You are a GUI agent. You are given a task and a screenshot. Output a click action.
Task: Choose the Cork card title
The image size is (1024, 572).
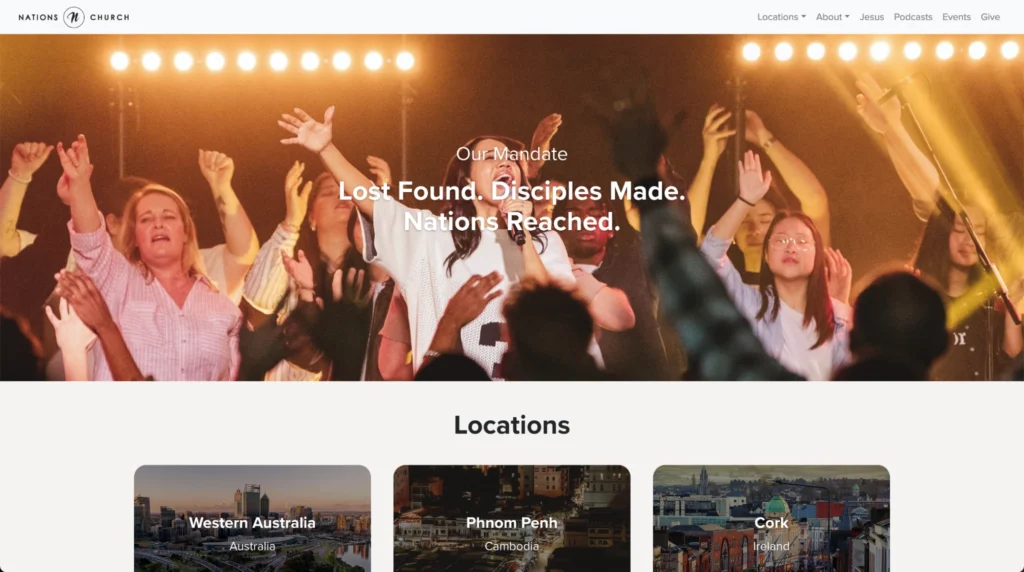[771, 523]
